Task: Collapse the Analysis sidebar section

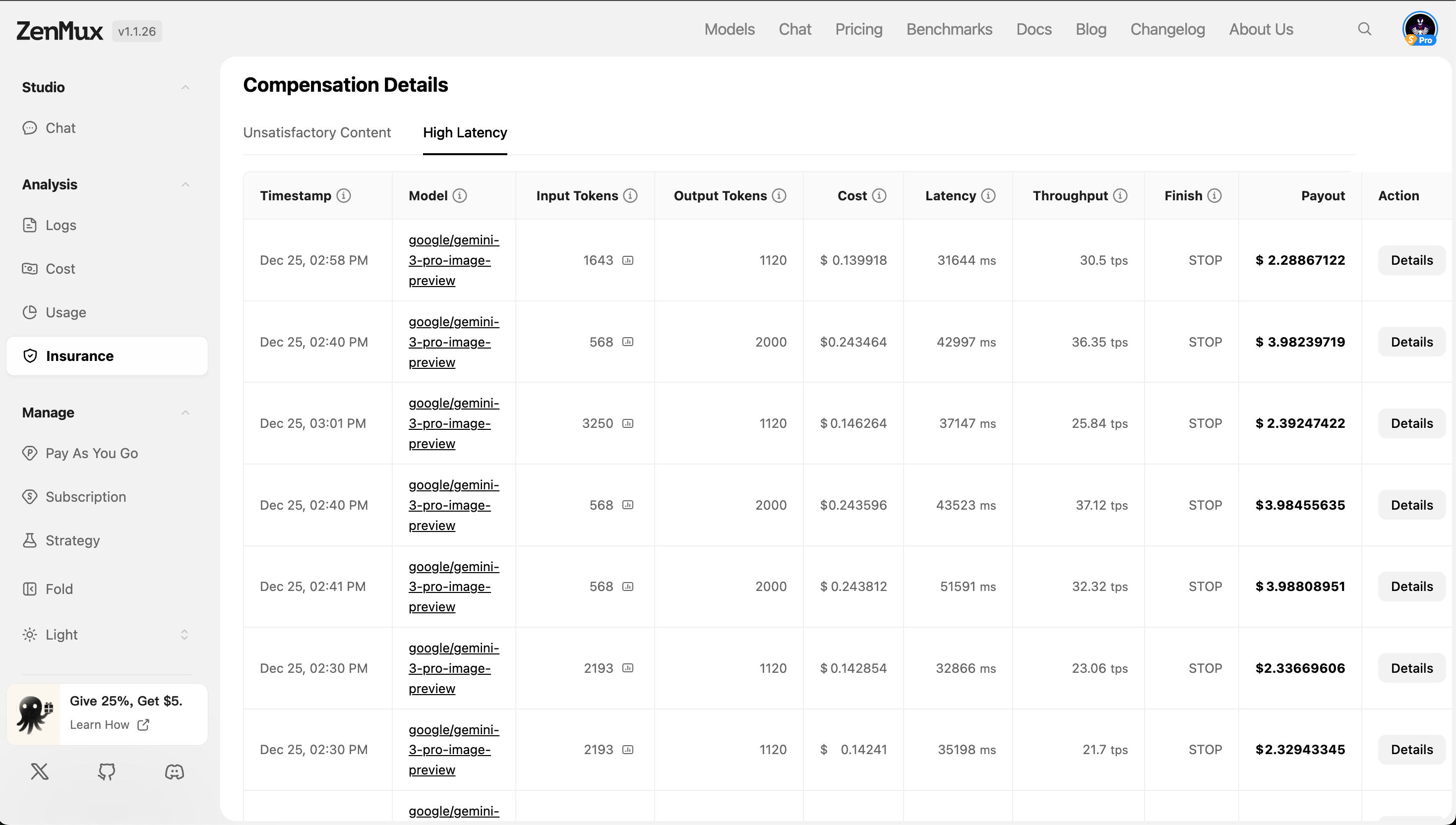Action: click(x=185, y=185)
